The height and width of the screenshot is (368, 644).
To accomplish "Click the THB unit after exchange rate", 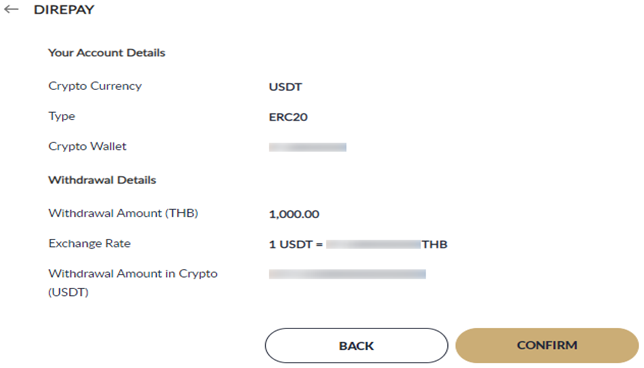I will click(x=435, y=244).
